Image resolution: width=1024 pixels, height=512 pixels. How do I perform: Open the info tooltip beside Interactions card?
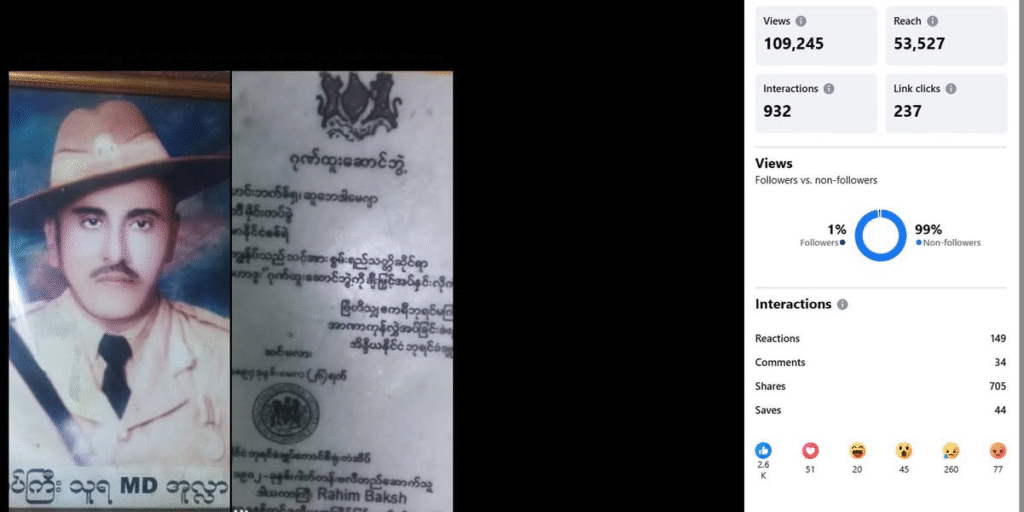pos(829,89)
